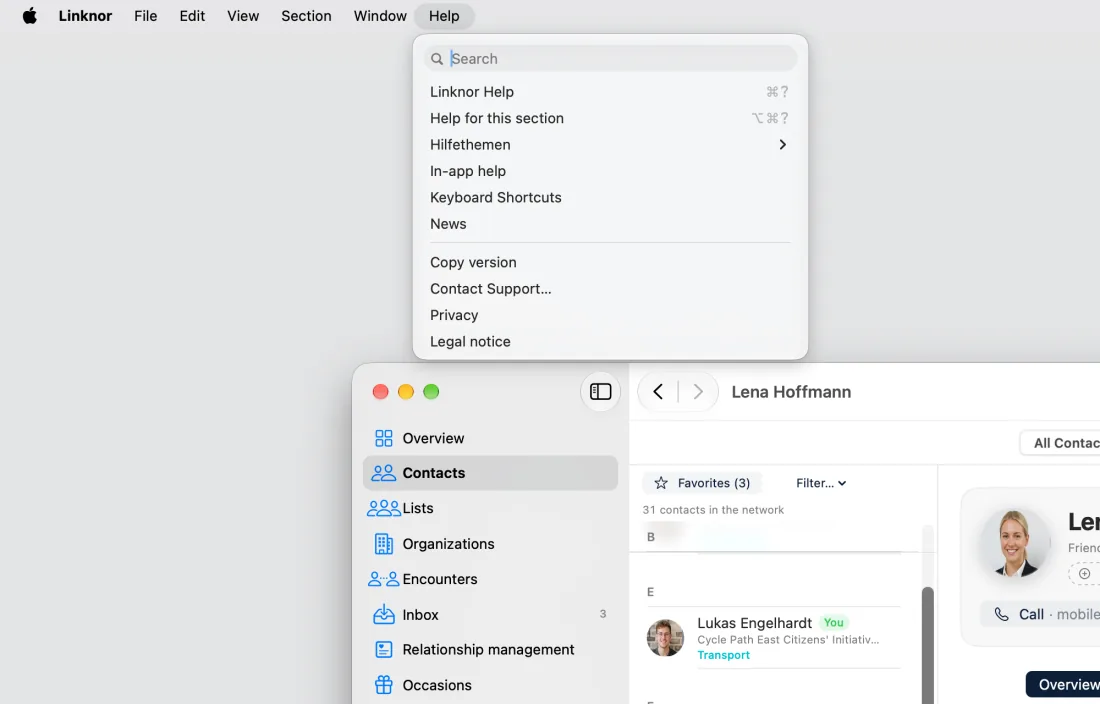Open the Linknor app menu
The image size is (1100, 704).
point(86,15)
